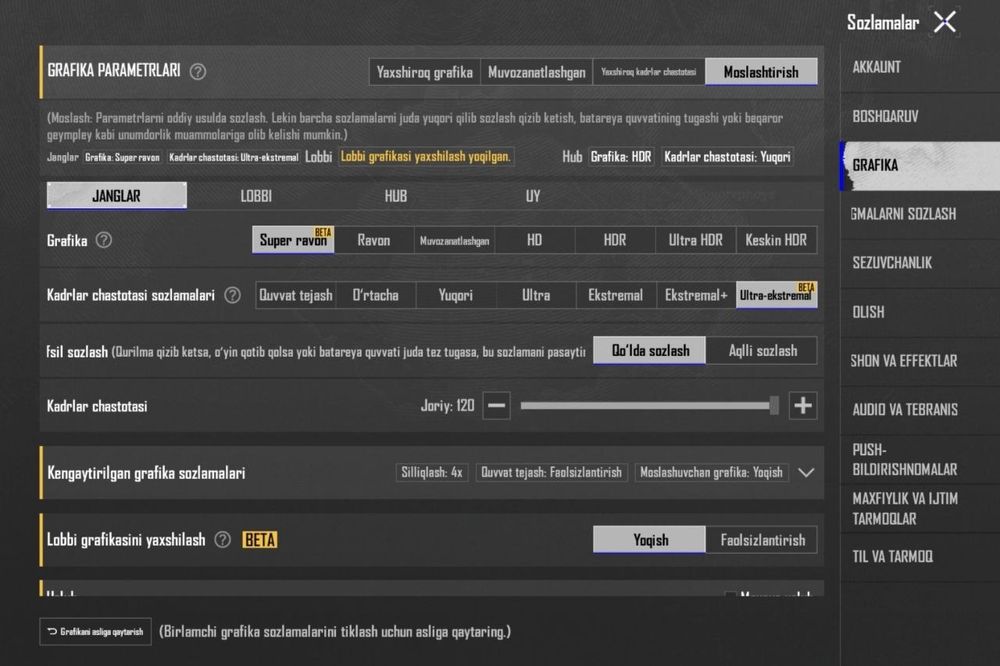Screen dimensions: 1000x666
Task: Click BETA badge beside Lobbi grafikasini yaxshilash
Action: (260, 540)
